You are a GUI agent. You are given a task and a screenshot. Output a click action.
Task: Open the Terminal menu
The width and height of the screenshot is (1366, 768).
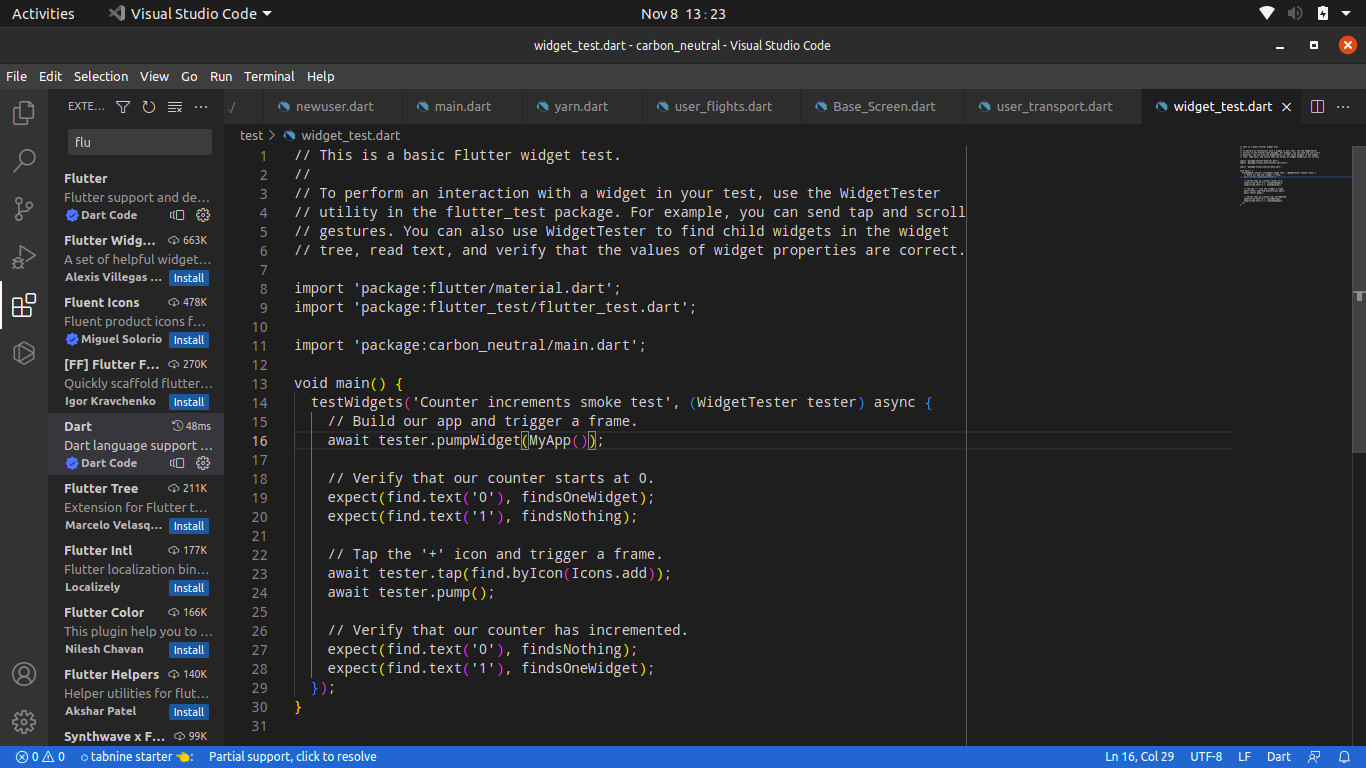click(268, 76)
